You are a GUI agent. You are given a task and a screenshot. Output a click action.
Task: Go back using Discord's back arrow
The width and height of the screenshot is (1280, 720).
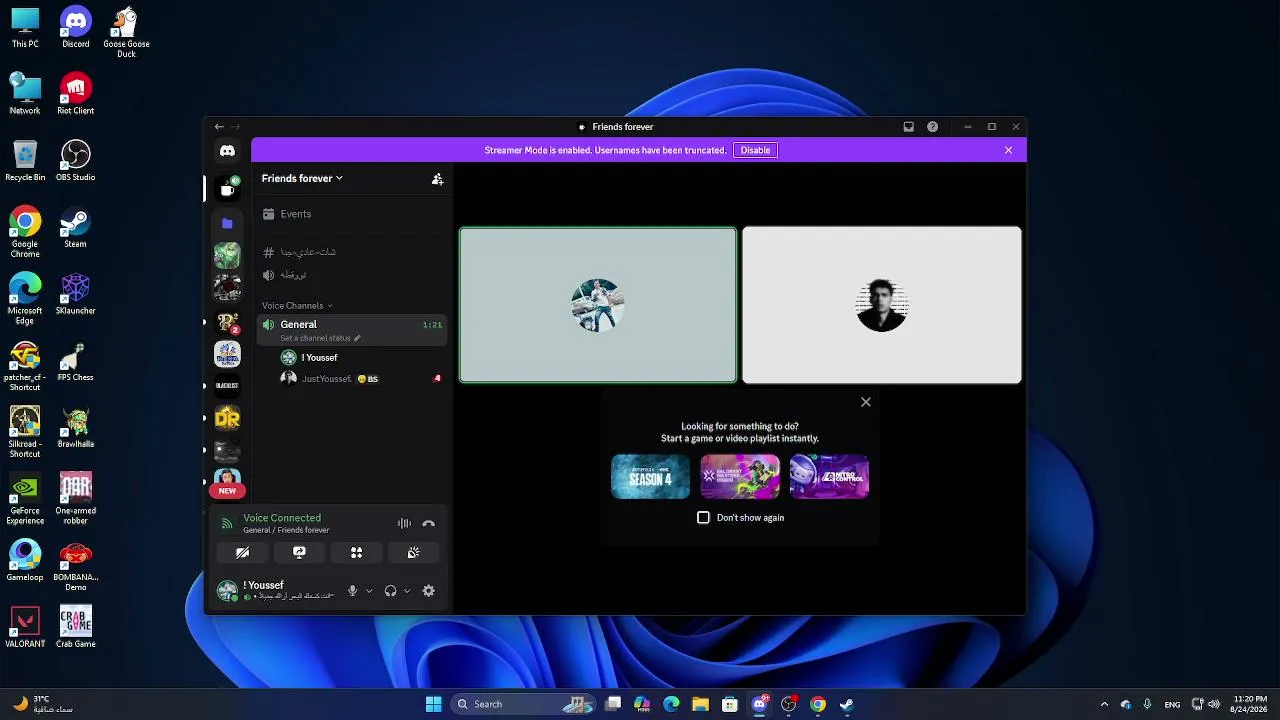coord(219,127)
